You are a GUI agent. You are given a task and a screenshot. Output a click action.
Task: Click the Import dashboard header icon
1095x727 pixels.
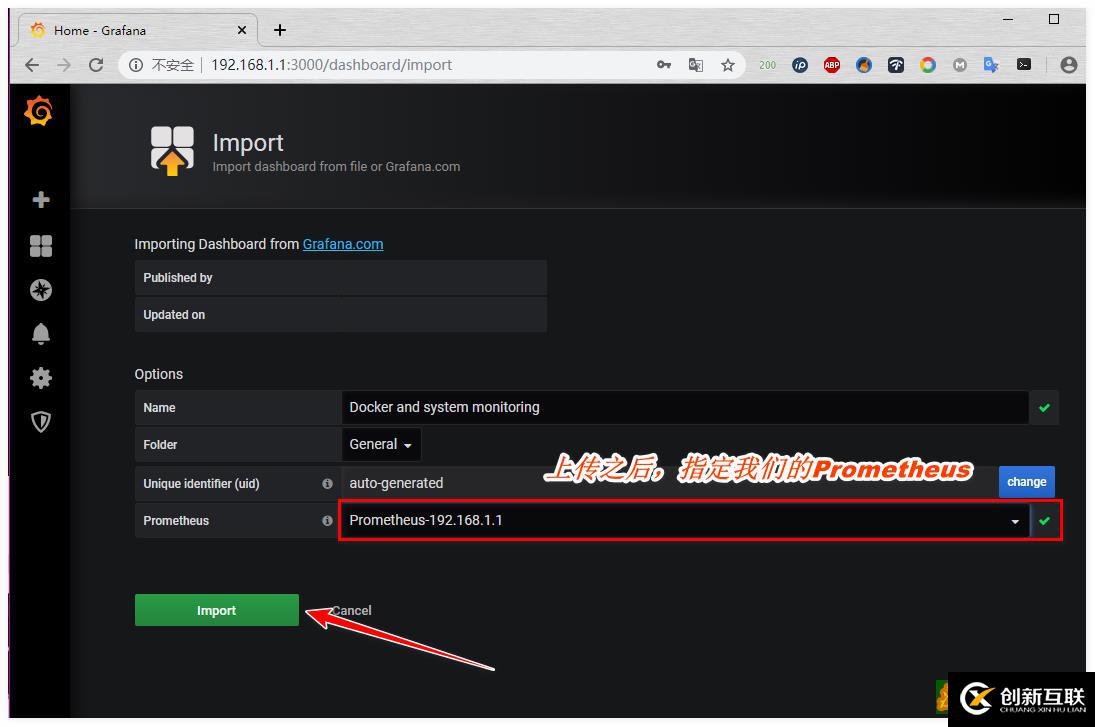pos(172,150)
